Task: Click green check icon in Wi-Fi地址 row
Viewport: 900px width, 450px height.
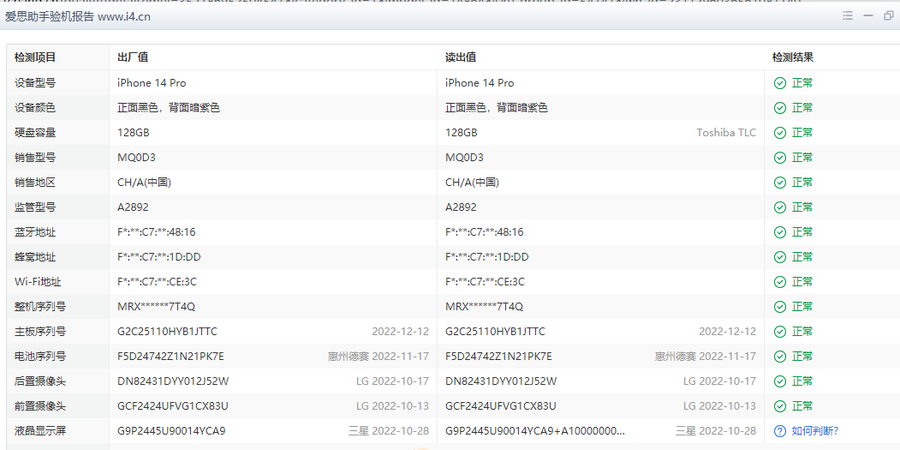Action: point(779,281)
